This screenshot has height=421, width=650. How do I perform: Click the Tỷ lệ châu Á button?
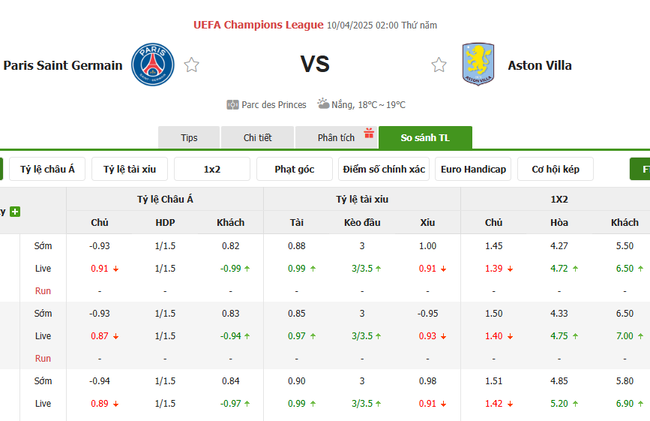(x=48, y=169)
